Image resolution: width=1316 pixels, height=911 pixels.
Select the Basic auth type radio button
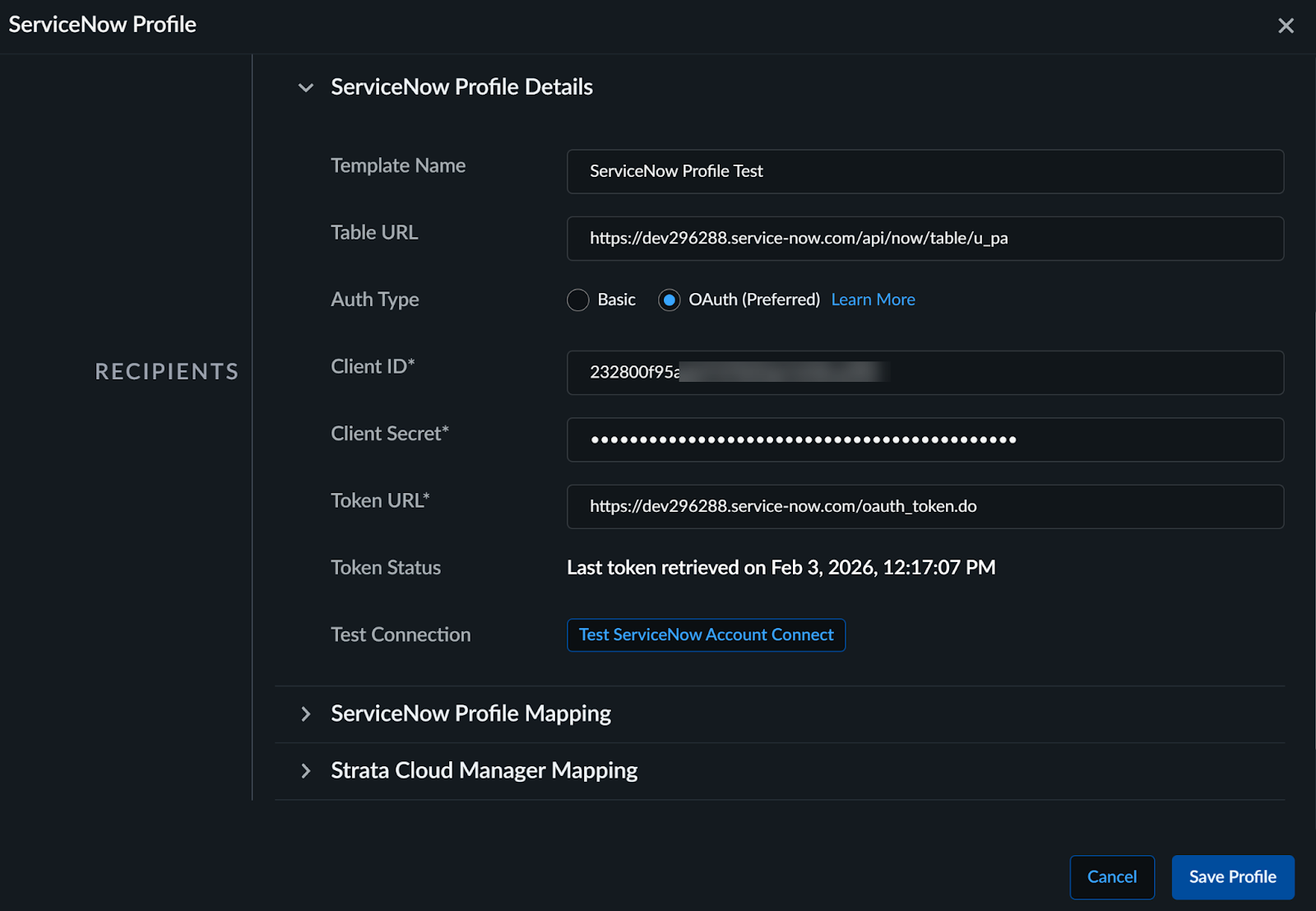click(x=578, y=300)
